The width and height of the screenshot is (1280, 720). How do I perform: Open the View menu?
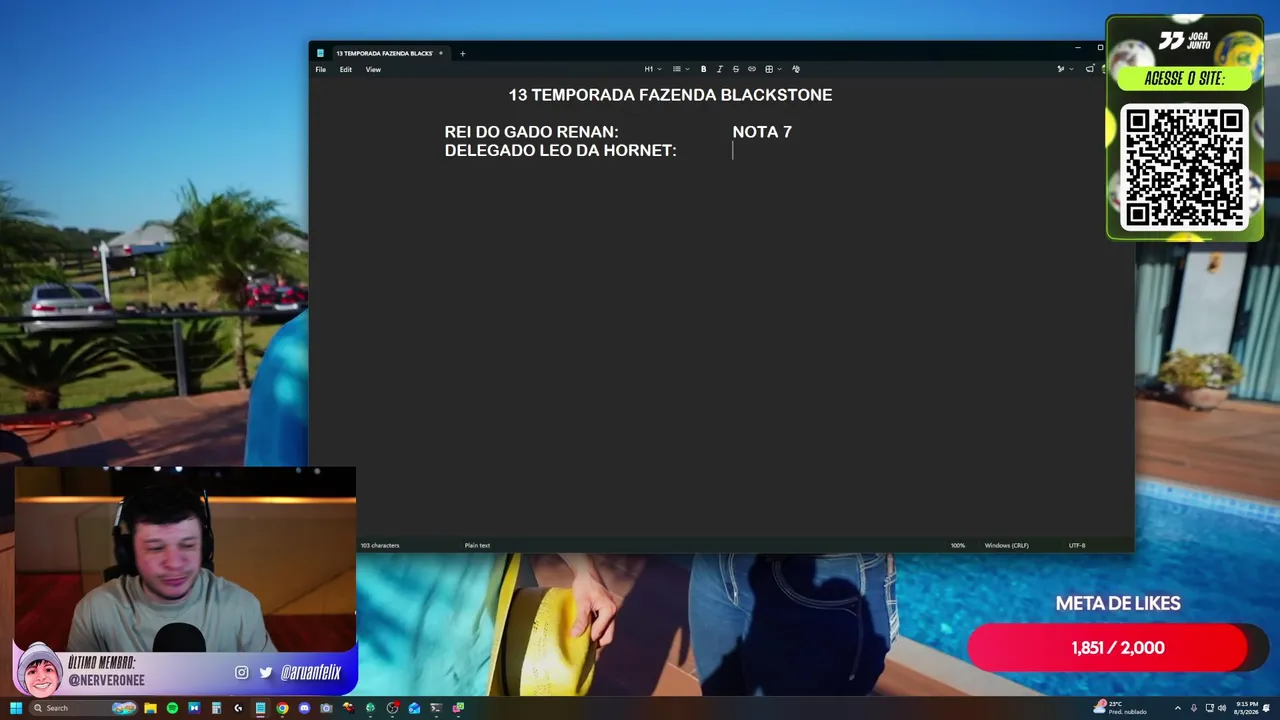(x=373, y=69)
